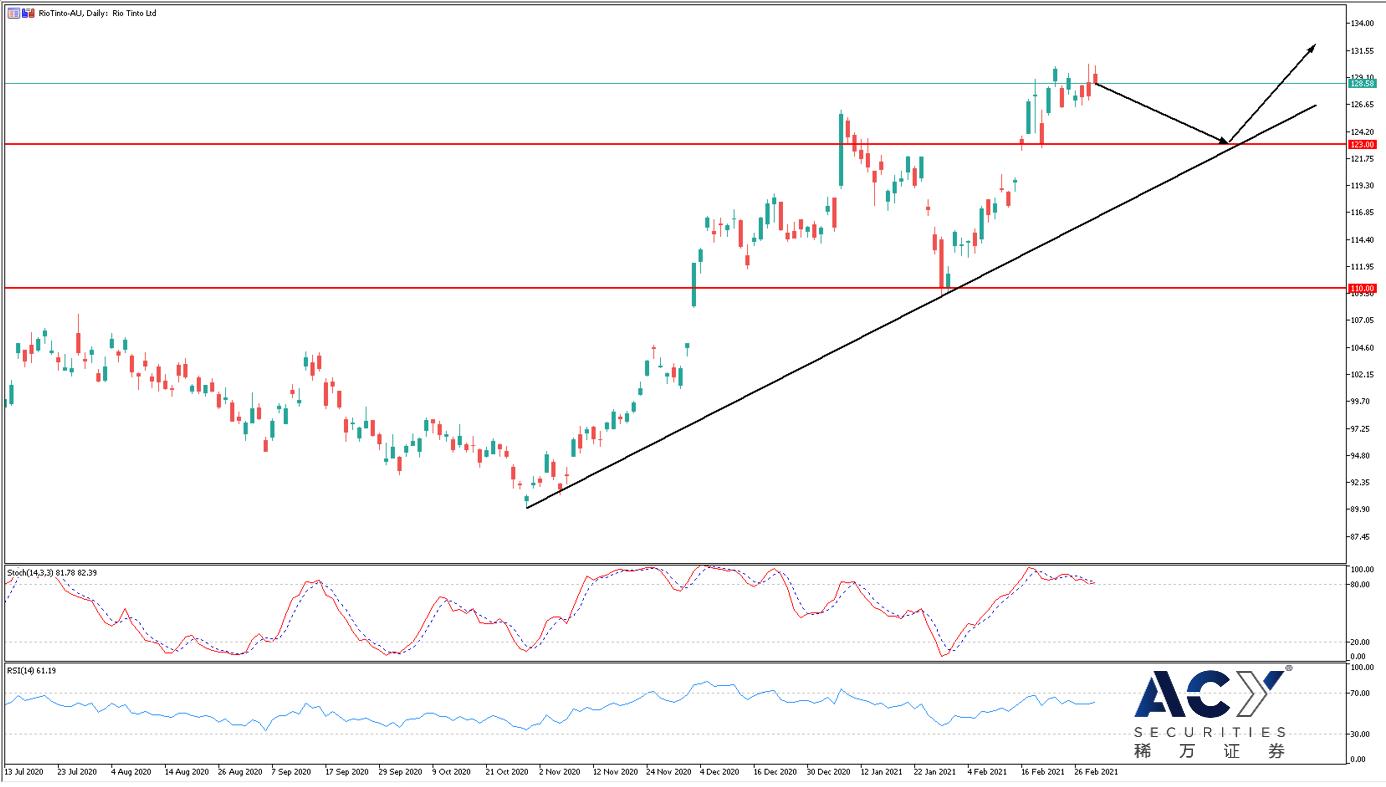
Task: Click the 13 Jul 2020 date label
Action: click(x=23, y=772)
